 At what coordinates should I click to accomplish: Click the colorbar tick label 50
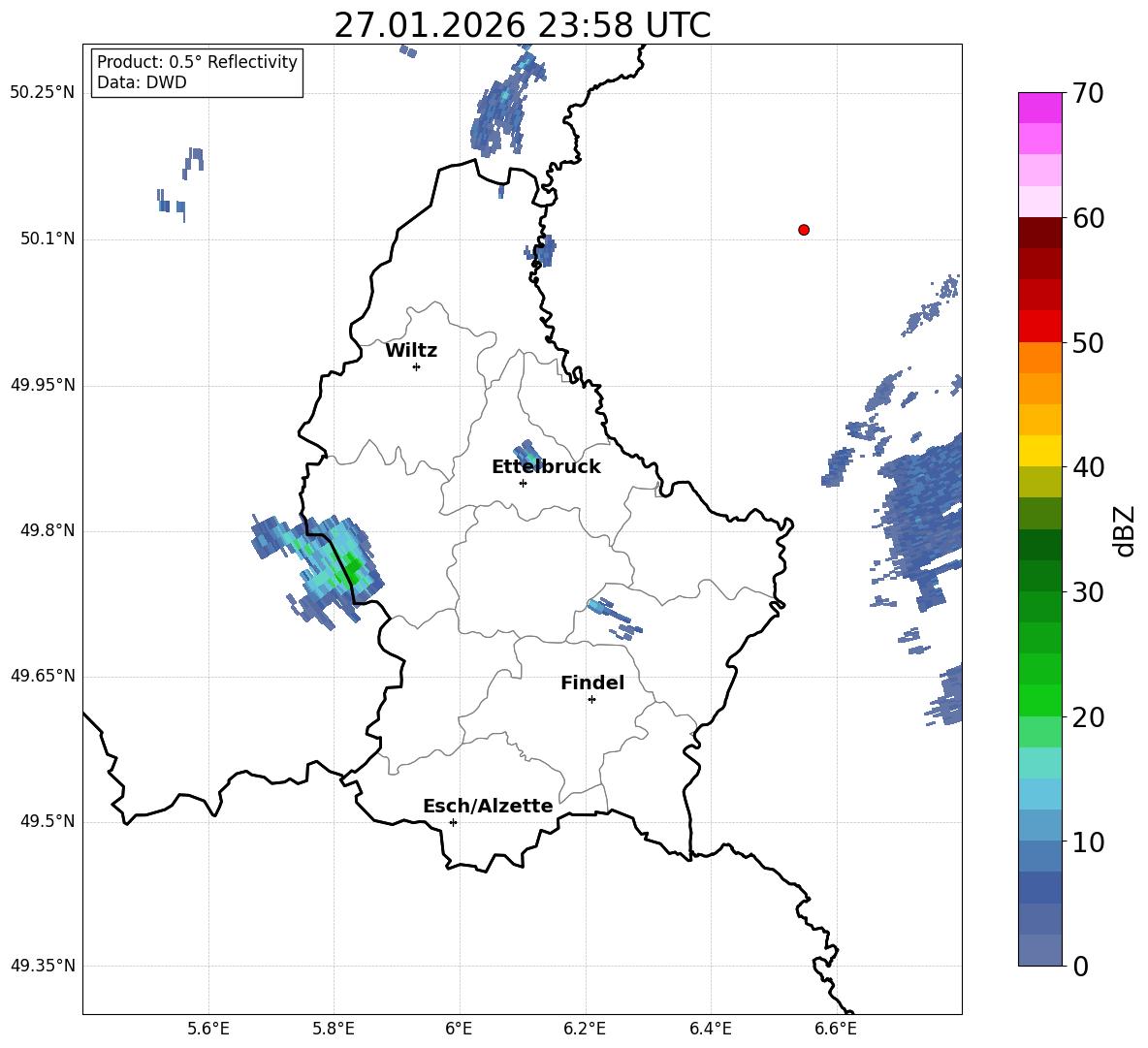click(x=1088, y=343)
